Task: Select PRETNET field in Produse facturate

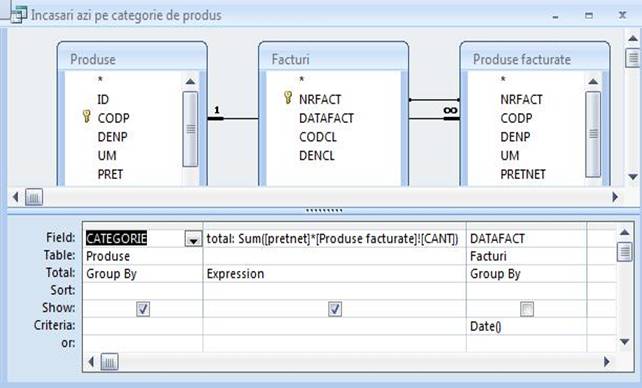Action: tap(523, 174)
